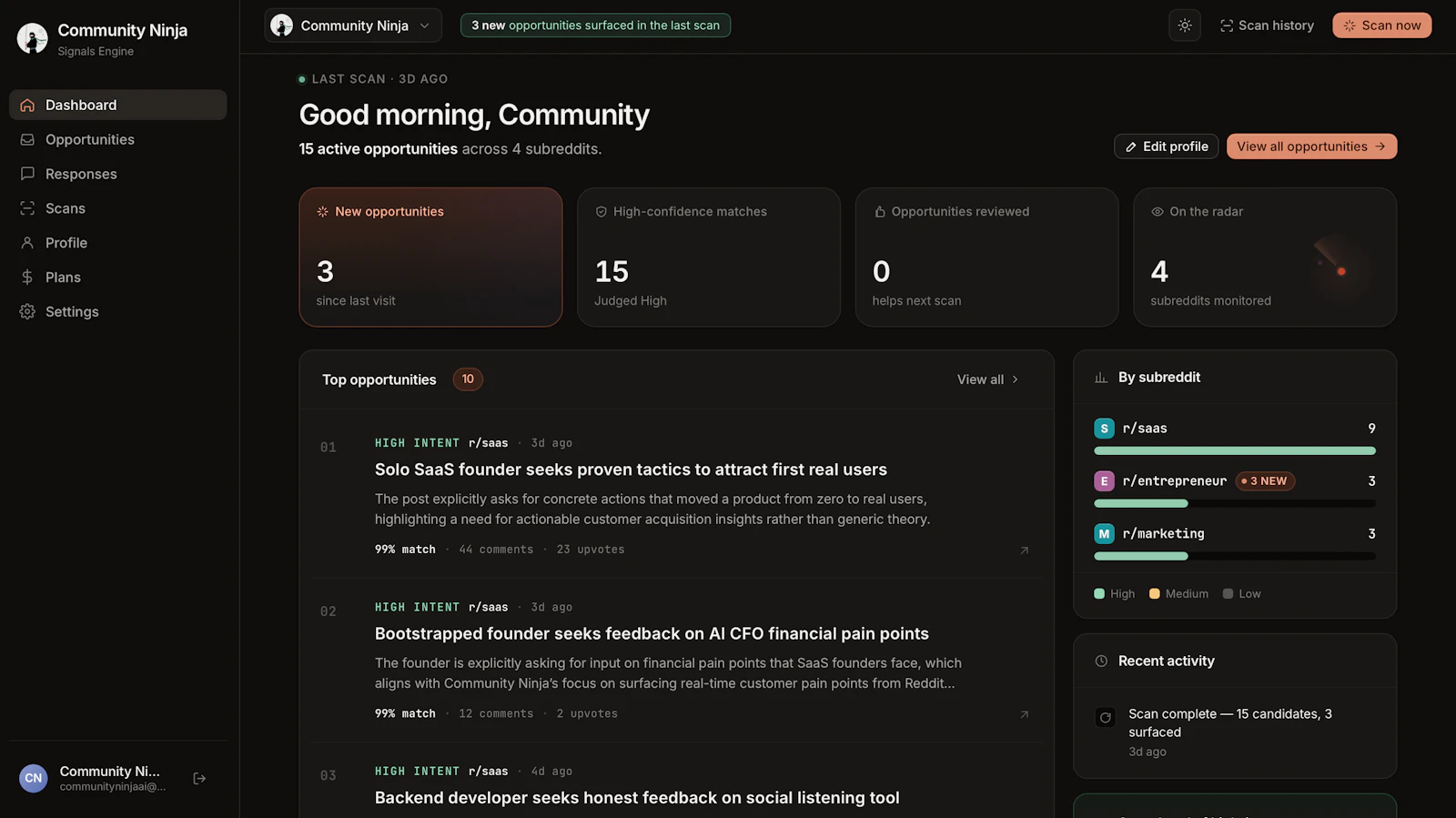The width and height of the screenshot is (1456, 818).
Task: Click the logout icon next to account
Action: click(199, 778)
